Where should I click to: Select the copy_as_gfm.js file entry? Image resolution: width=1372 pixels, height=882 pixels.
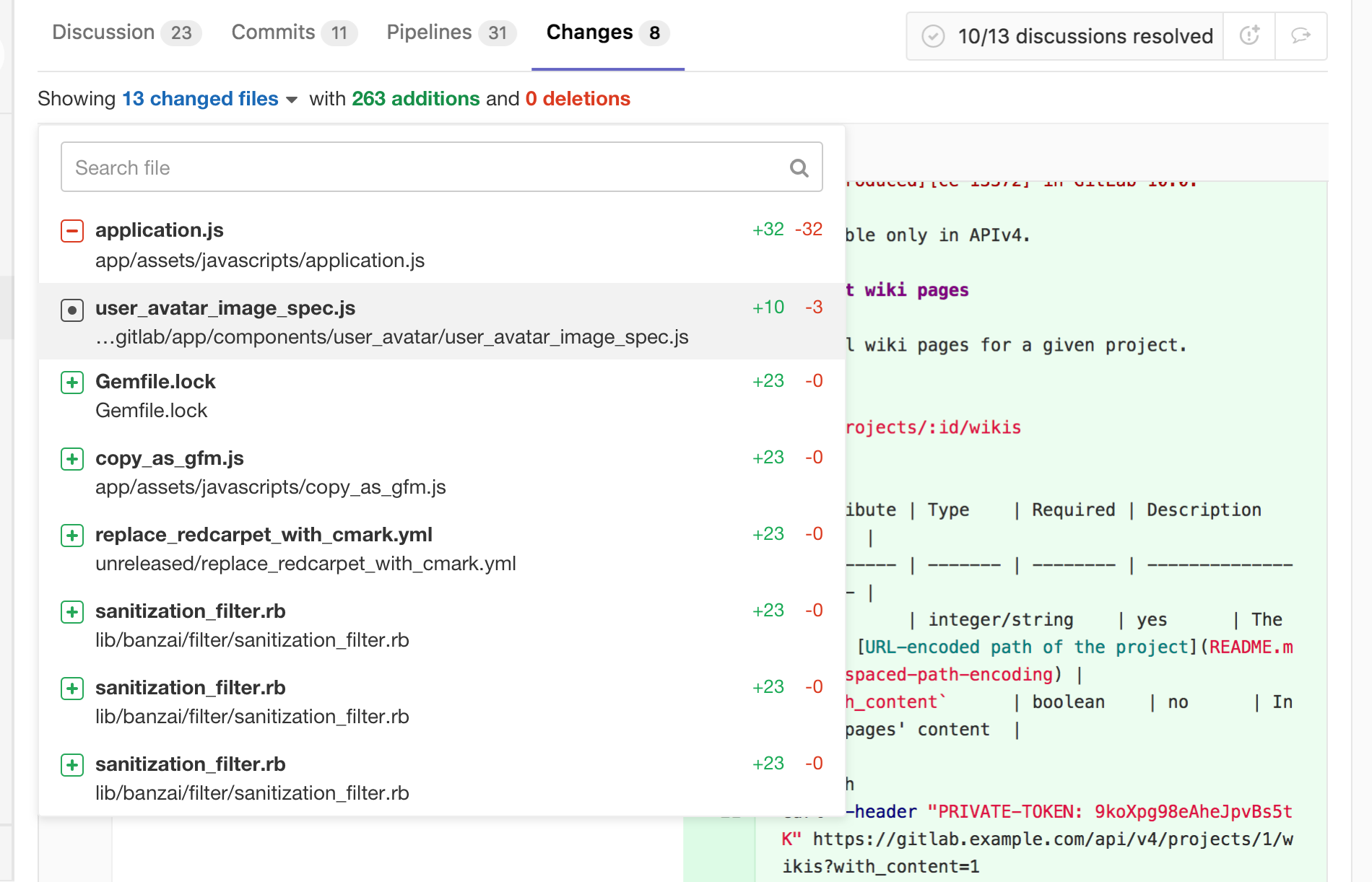[170, 458]
